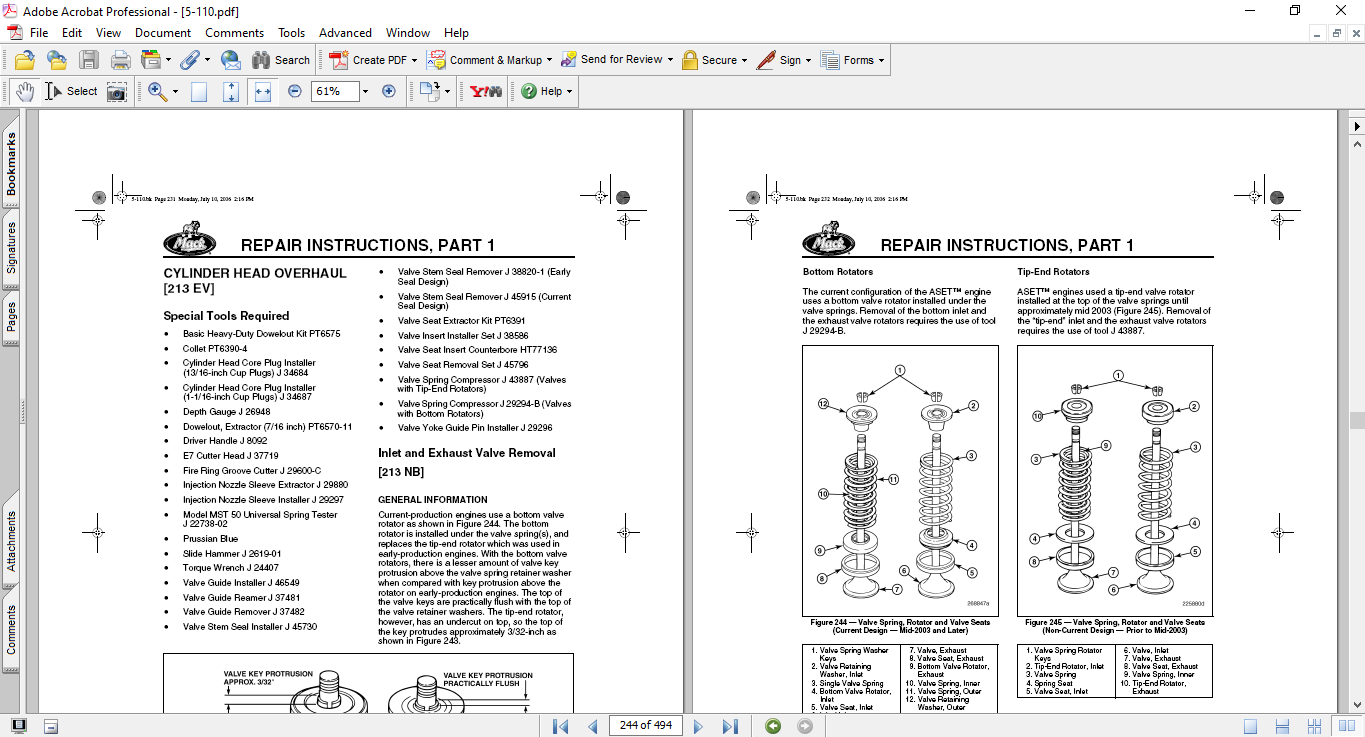Expand the Create PDF dropdown
This screenshot has width=1365, height=737.
414,60
